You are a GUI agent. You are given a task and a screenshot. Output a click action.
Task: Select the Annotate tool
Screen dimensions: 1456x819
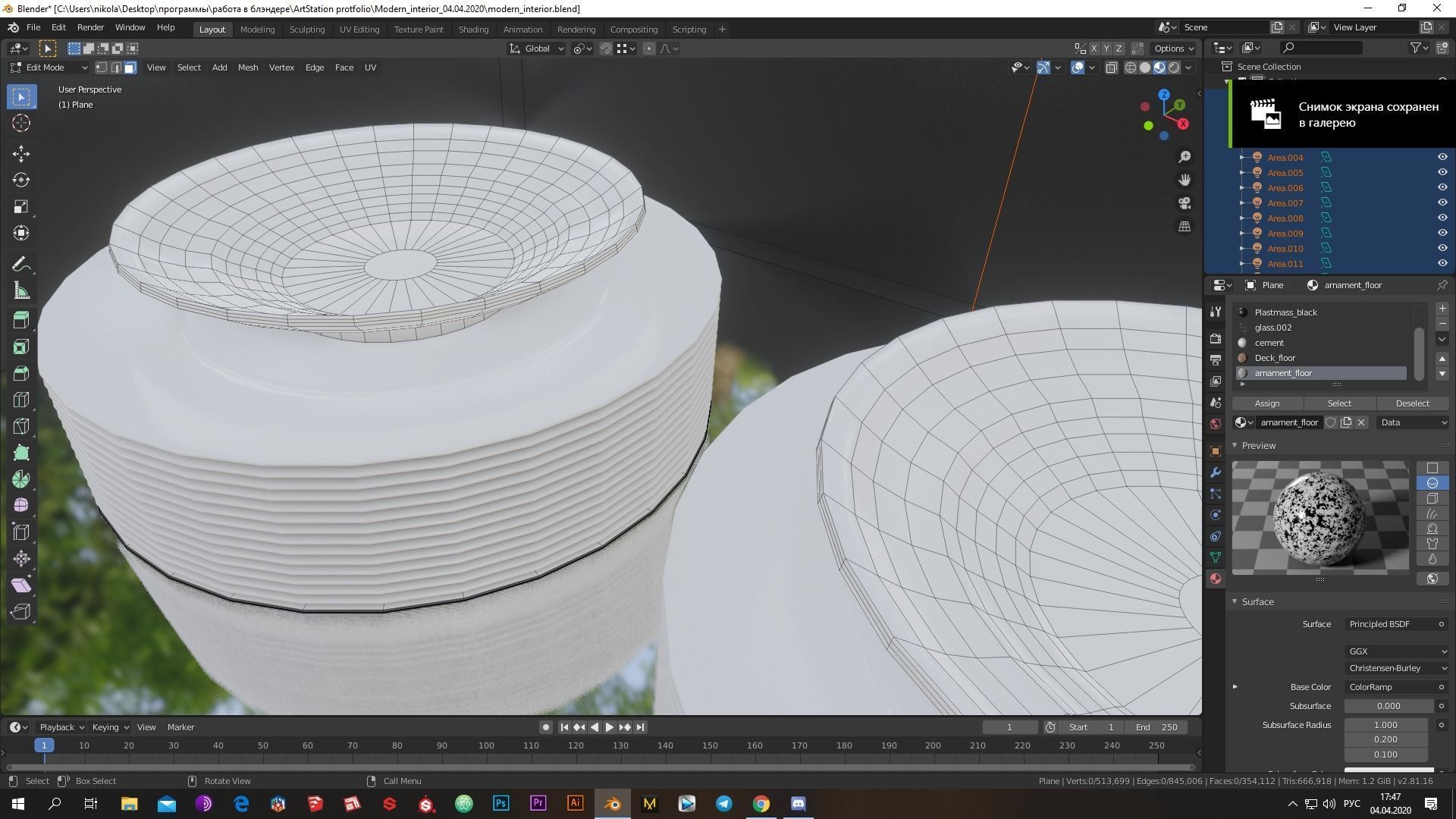[21, 265]
